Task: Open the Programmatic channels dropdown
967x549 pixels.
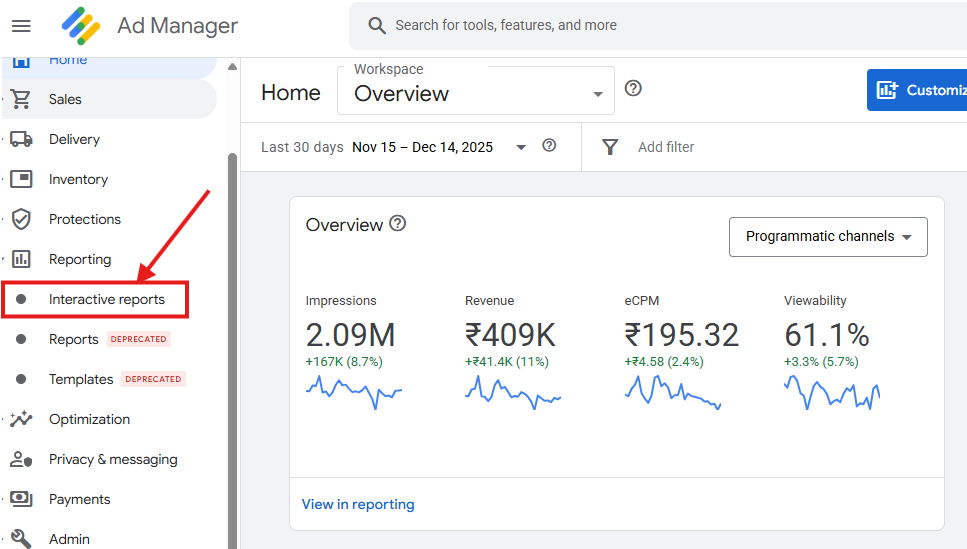Action: click(828, 237)
